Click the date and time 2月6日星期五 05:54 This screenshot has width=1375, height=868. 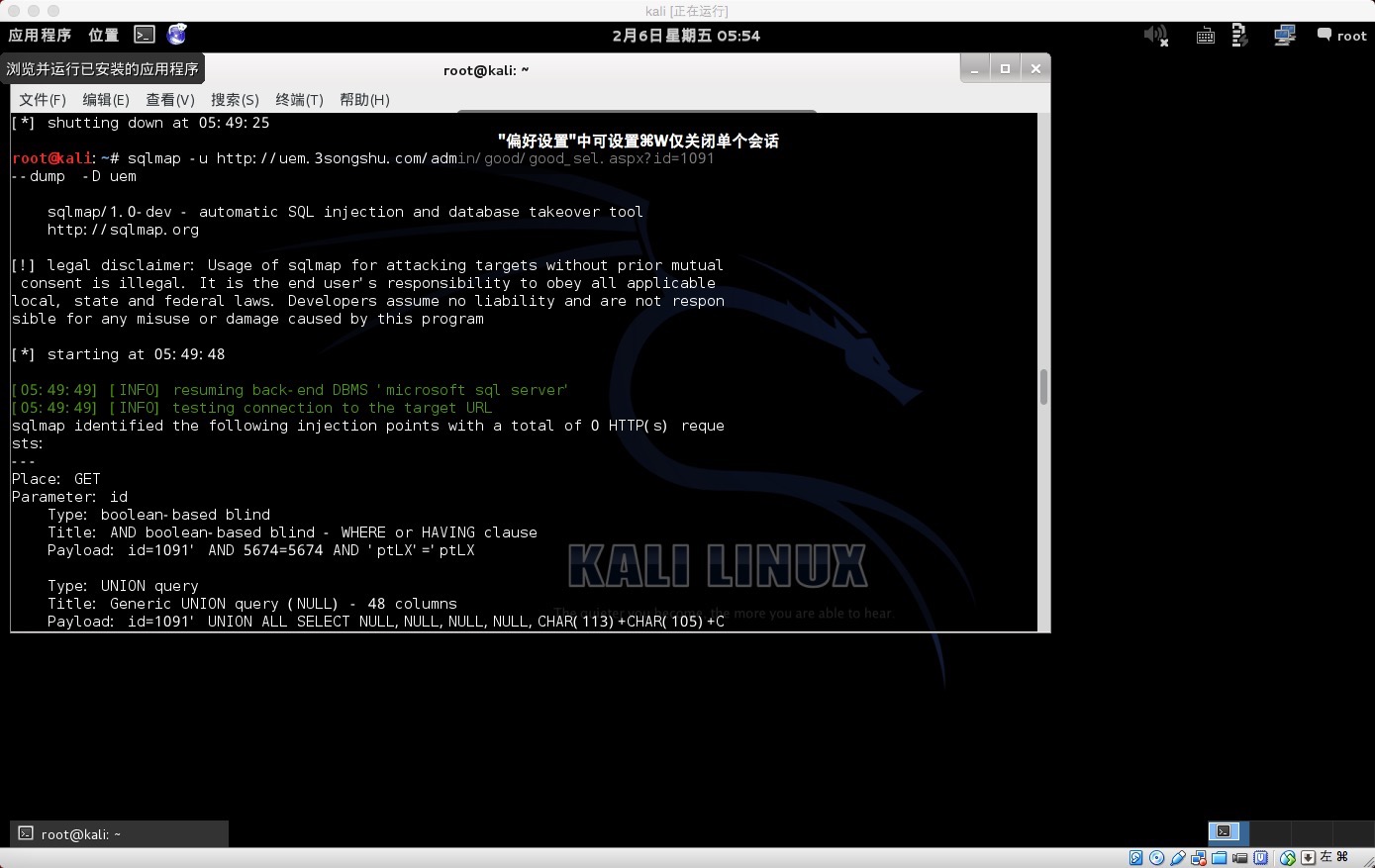point(686,36)
